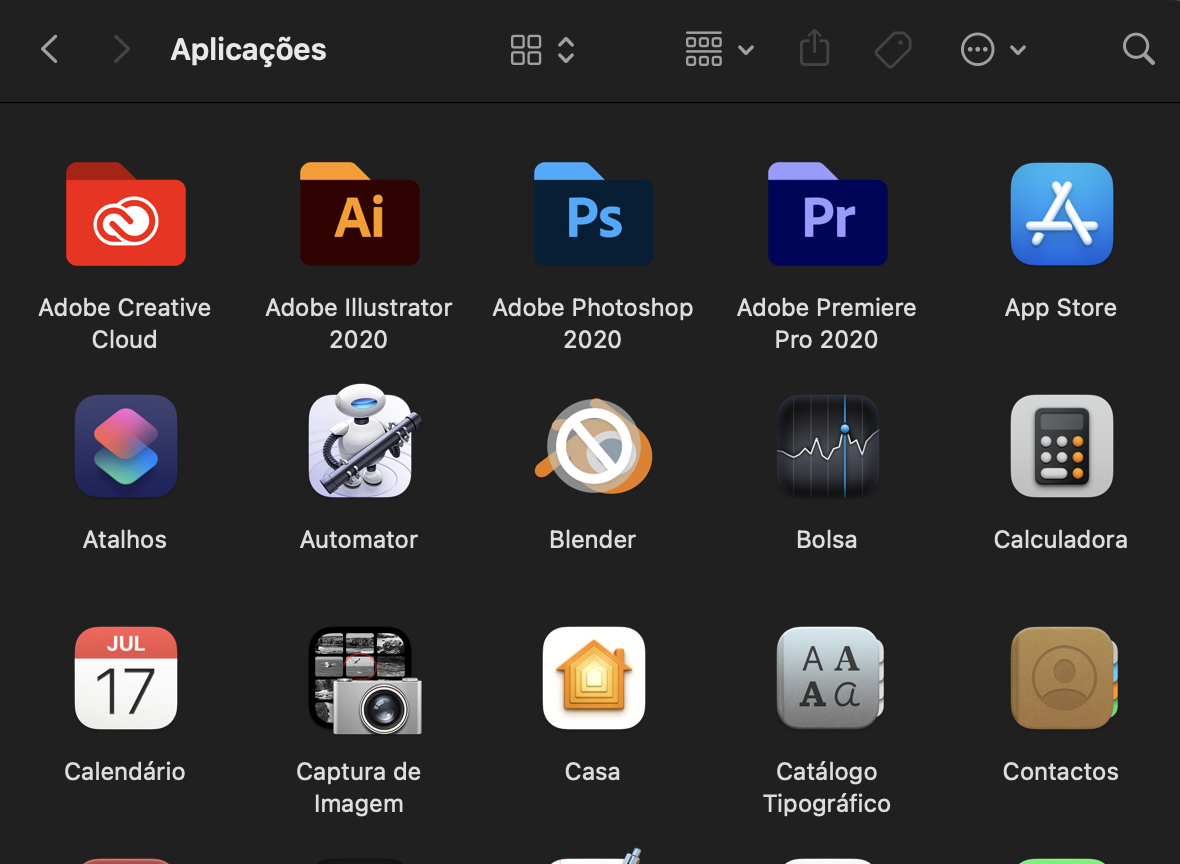
Task: Click the 'Automator' name label
Action: pyautogui.click(x=359, y=540)
